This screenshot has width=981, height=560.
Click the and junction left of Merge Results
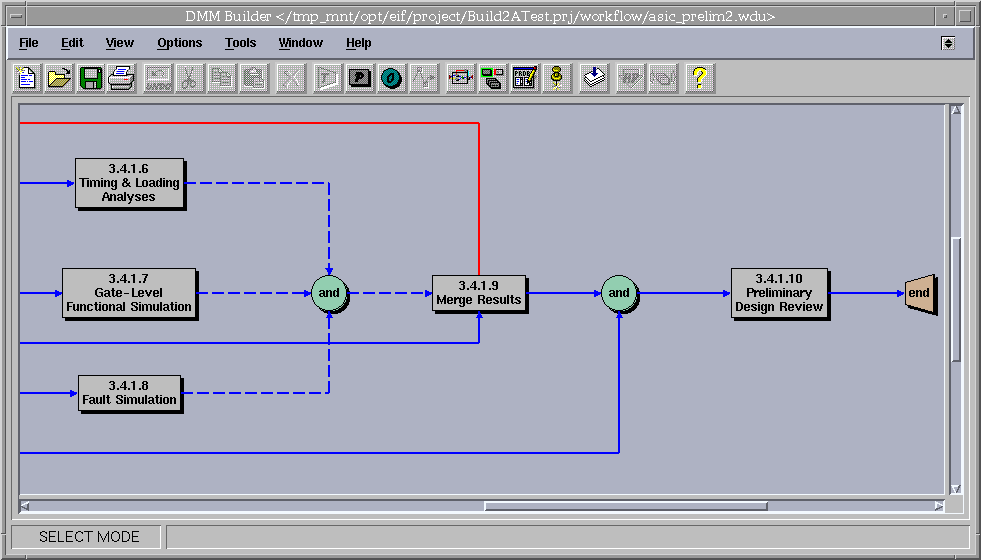pyautogui.click(x=329, y=293)
